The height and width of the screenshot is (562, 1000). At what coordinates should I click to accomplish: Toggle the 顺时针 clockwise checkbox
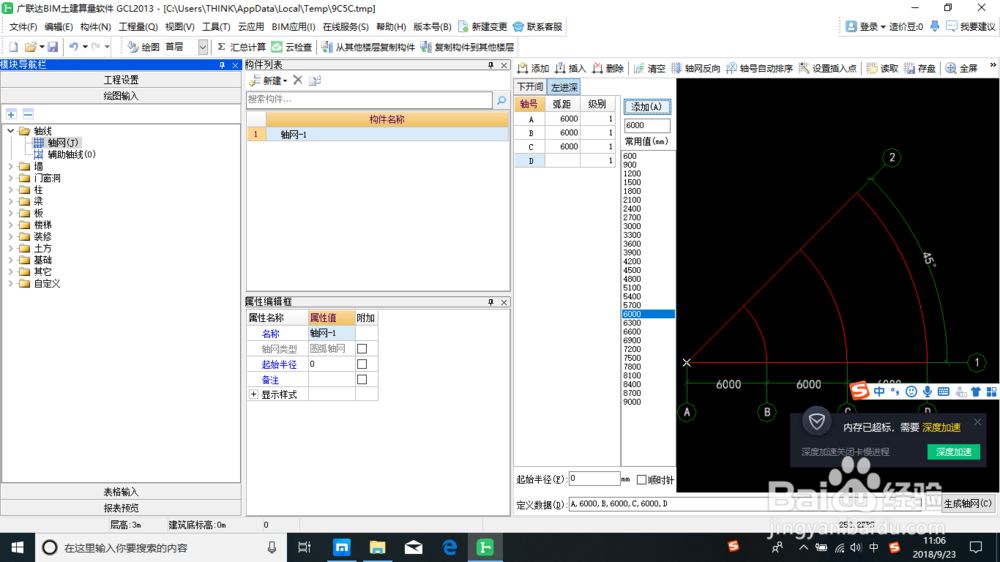642,480
